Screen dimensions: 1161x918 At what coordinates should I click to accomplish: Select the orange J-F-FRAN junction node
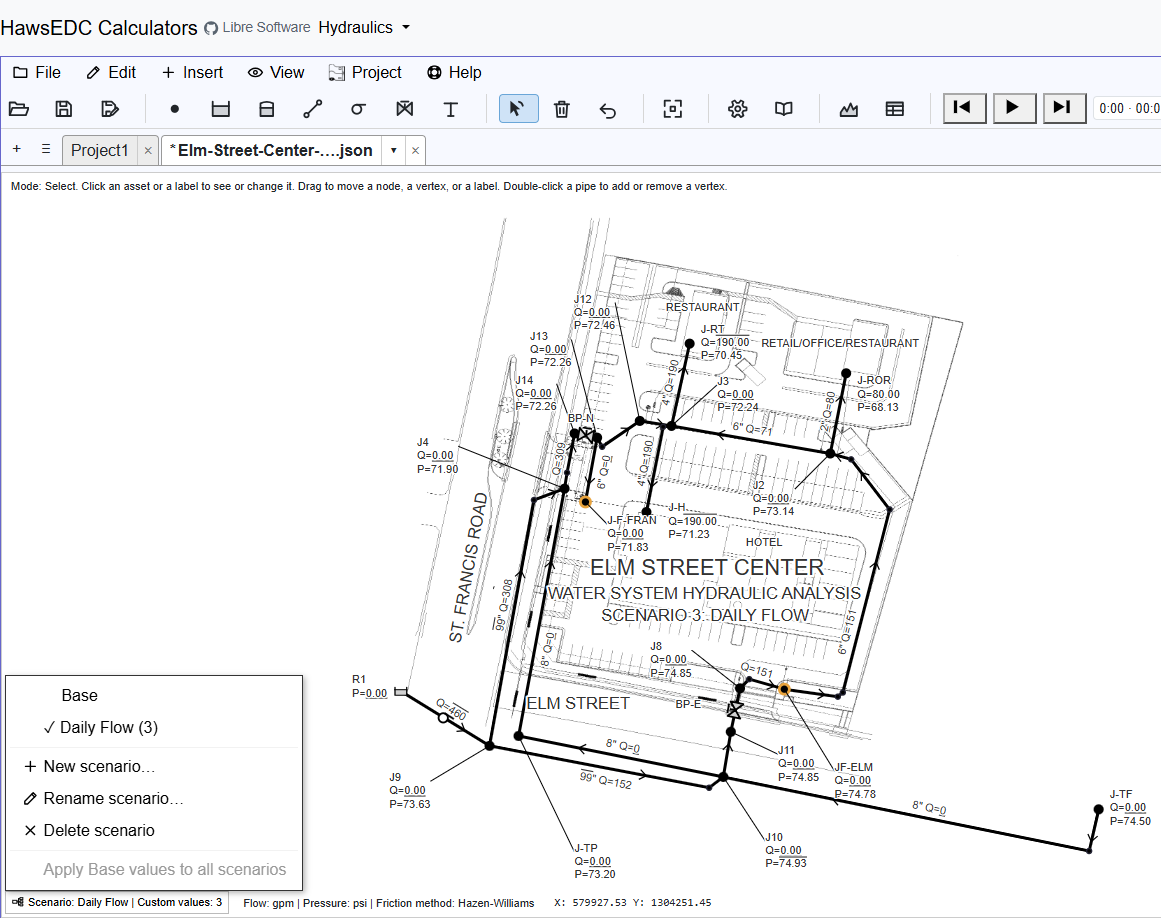click(x=585, y=502)
